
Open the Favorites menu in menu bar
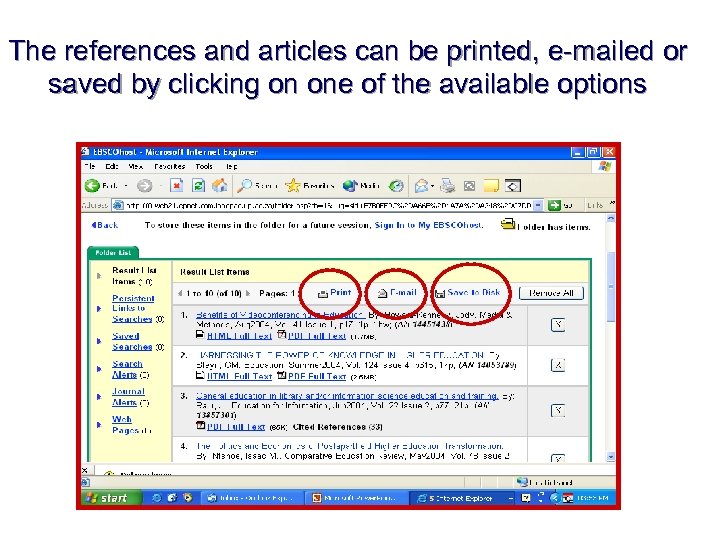(169, 166)
